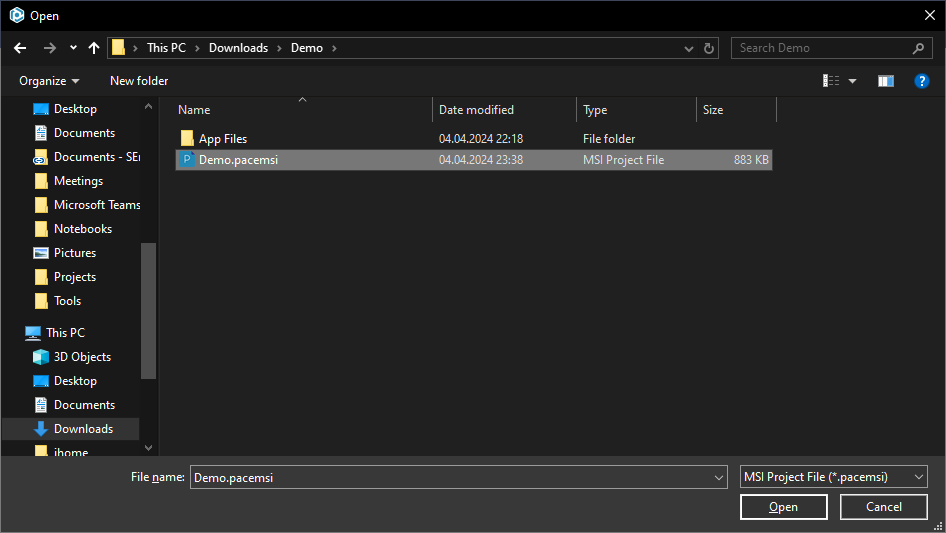Expand chevron after Demo in address bar

[334, 48]
